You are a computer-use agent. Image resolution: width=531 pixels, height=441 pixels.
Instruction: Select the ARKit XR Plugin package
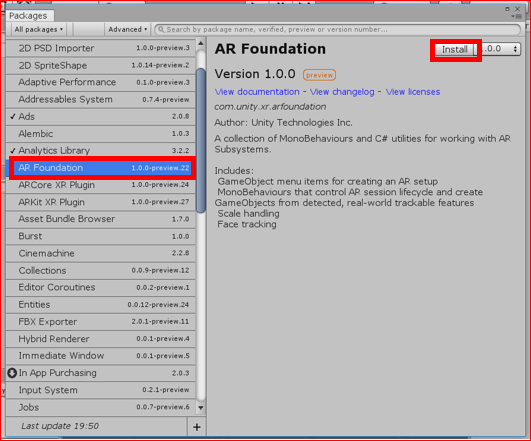click(x=101, y=202)
